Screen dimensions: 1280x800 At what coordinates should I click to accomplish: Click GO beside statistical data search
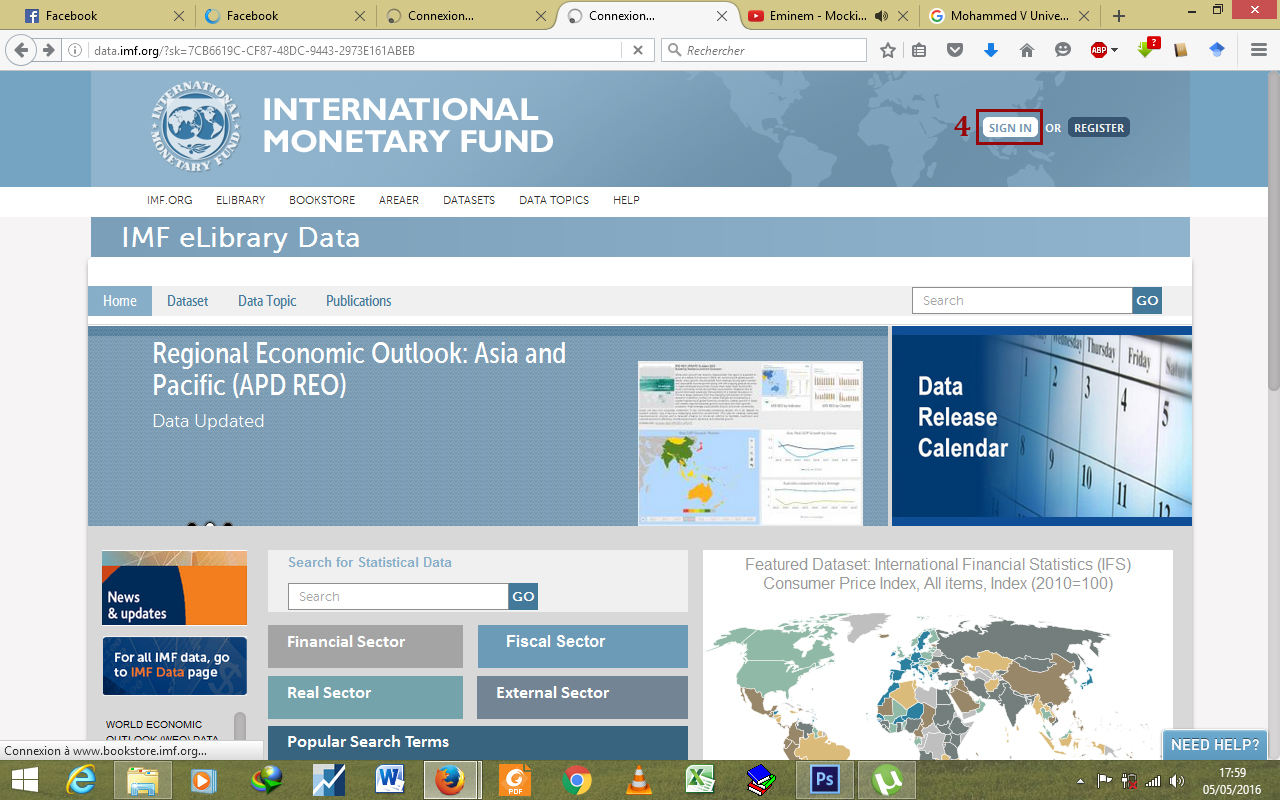tap(523, 597)
